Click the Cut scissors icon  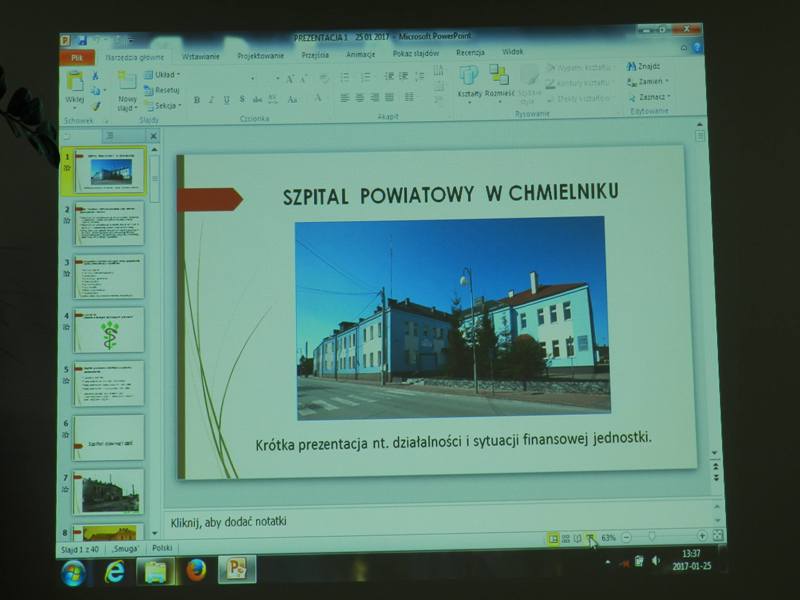tap(95, 76)
